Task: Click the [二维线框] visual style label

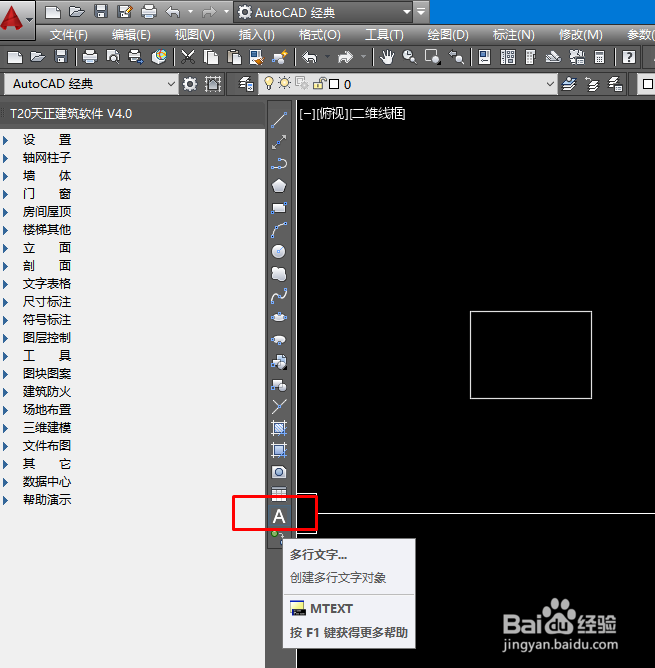Action: (x=377, y=113)
